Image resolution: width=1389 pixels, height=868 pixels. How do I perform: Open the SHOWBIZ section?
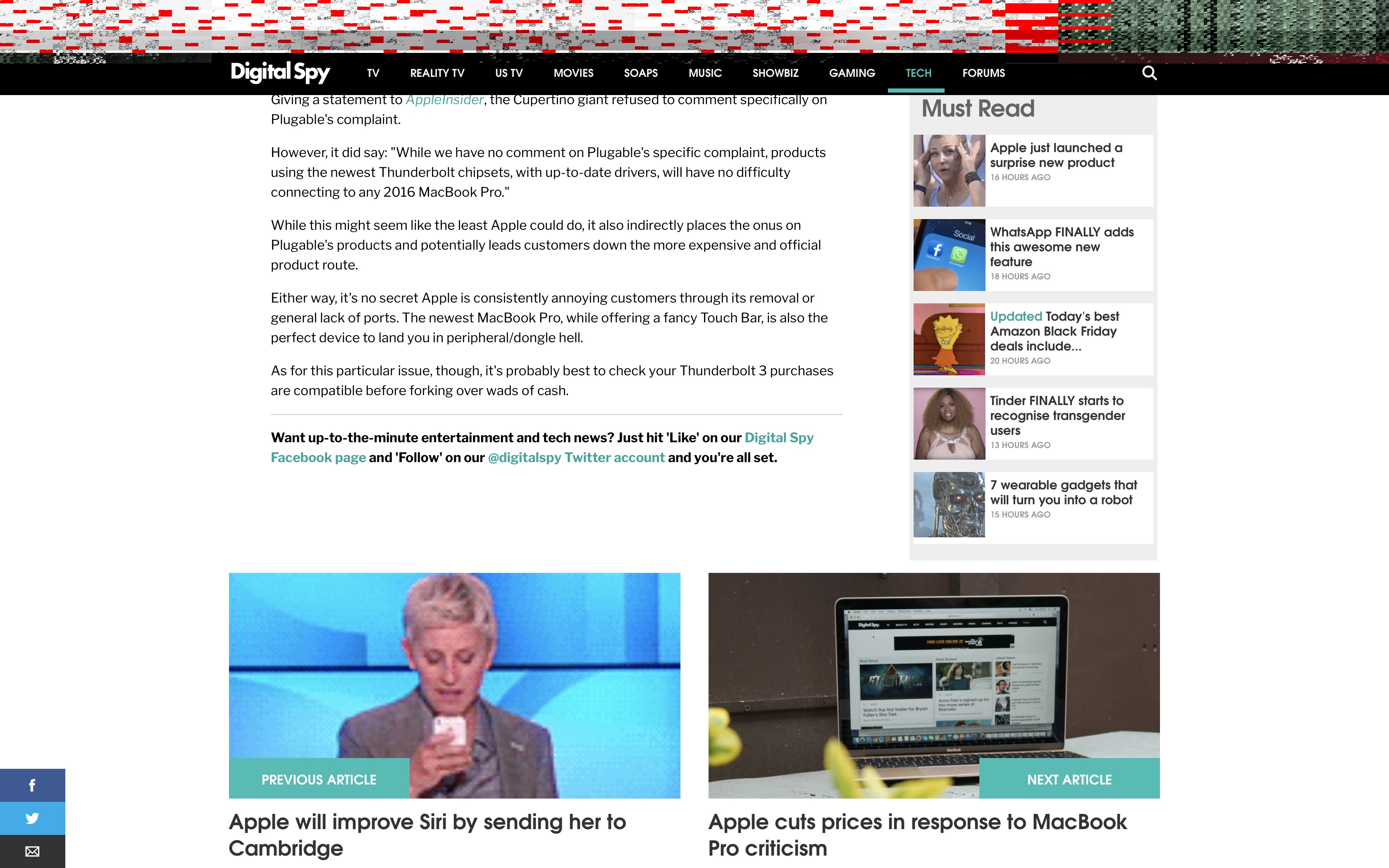775,73
